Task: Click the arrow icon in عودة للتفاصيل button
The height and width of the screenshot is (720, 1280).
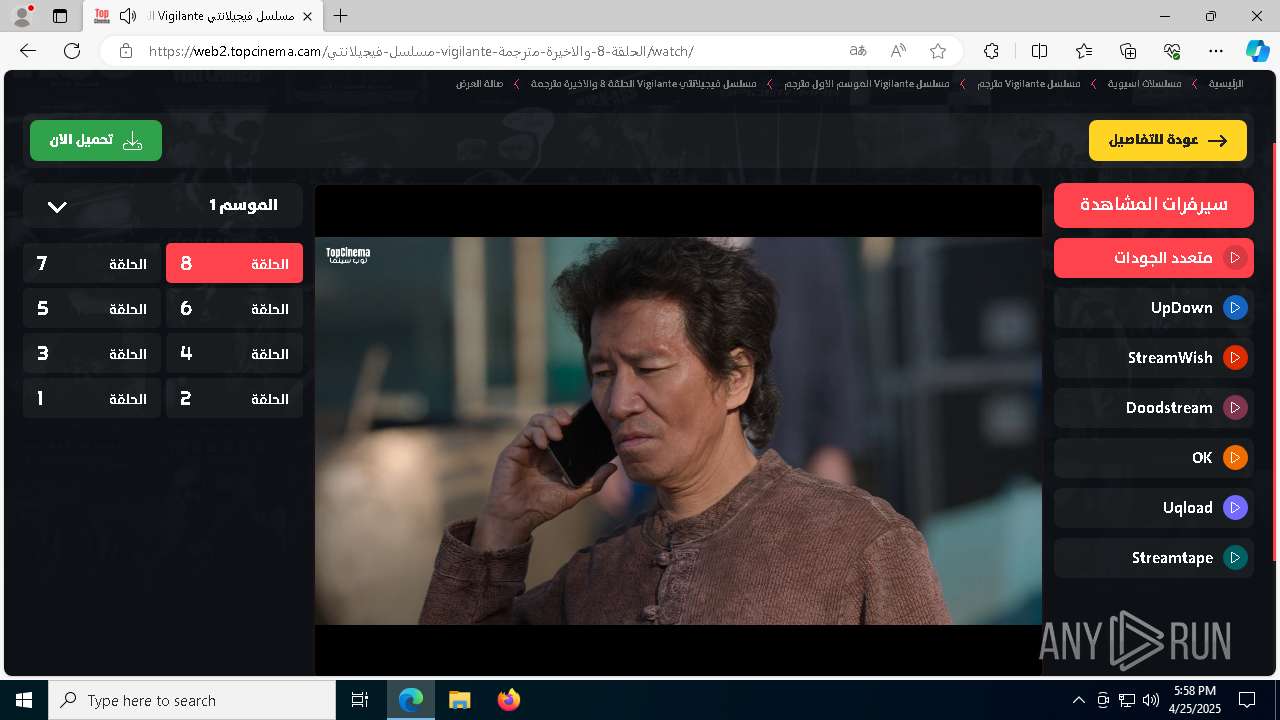Action: click(x=1217, y=141)
